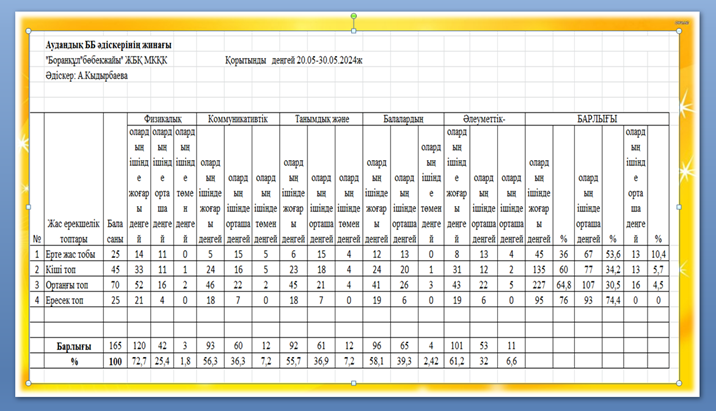Select the 'Кіші топ' row label

(60, 270)
